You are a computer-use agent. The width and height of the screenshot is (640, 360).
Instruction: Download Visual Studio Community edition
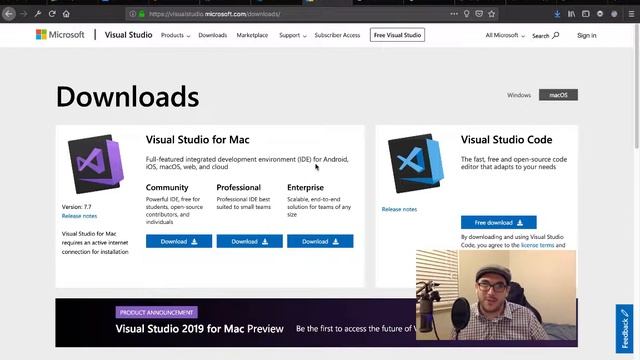point(179,241)
